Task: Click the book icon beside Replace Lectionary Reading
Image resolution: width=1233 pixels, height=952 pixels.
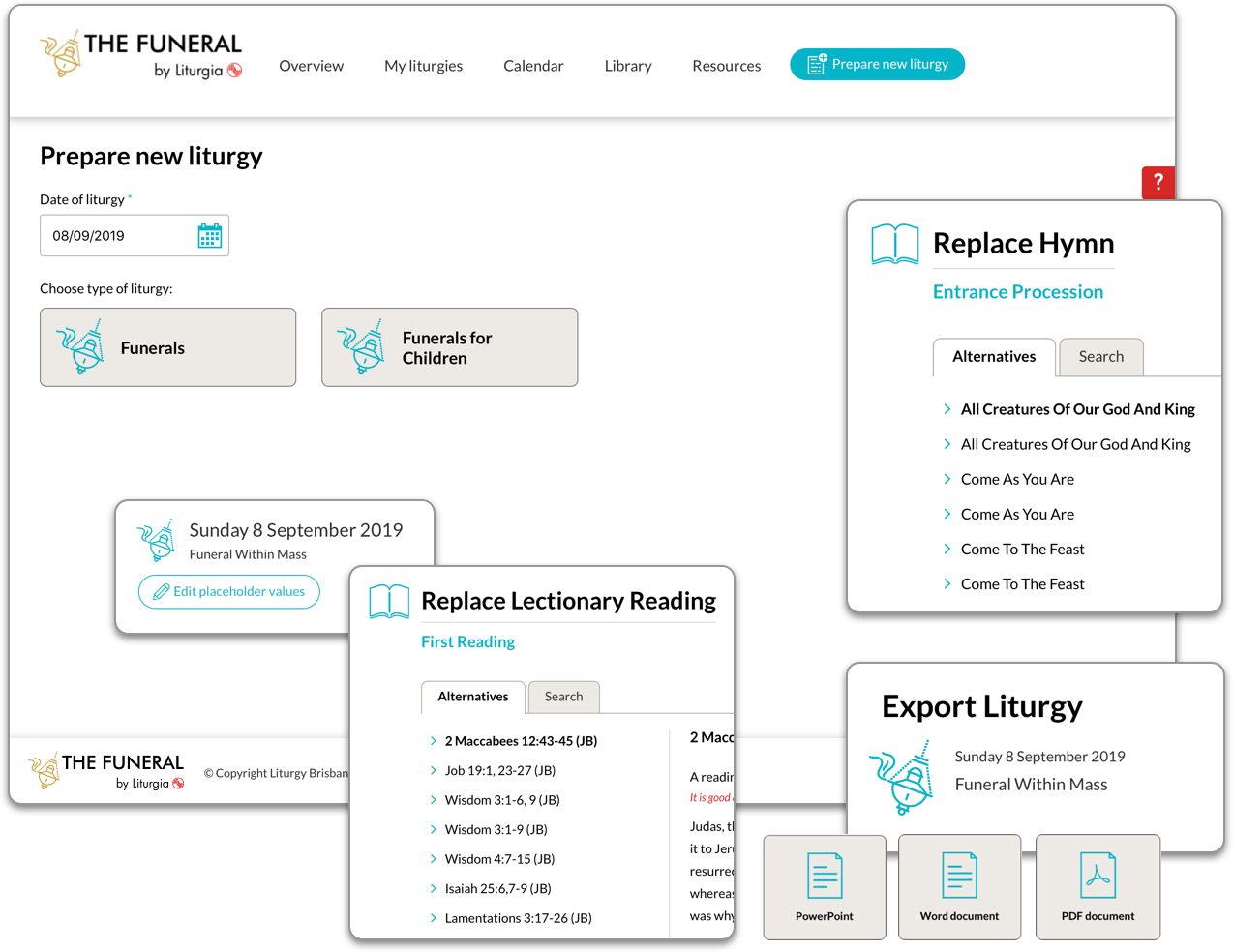Action: click(389, 602)
